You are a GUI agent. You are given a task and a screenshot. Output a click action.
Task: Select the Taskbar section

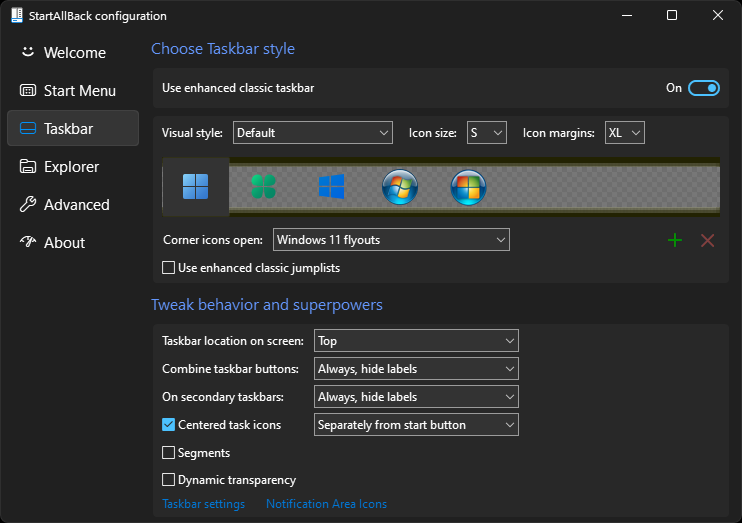tap(73, 128)
